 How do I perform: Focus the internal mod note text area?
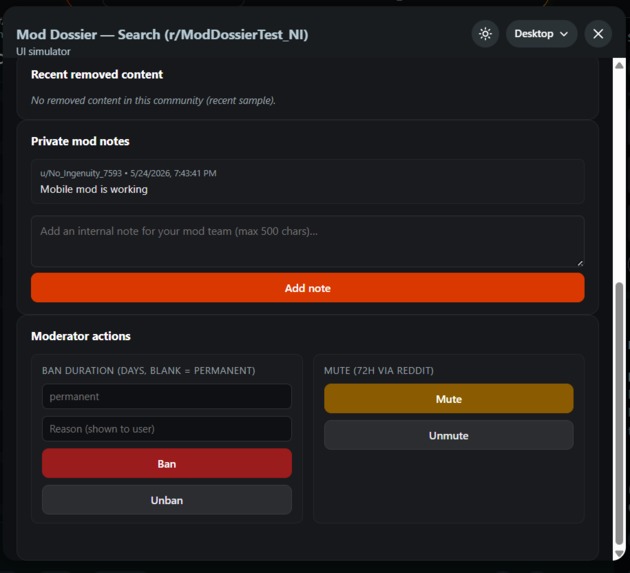pyautogui.click(x=307, y=241)
